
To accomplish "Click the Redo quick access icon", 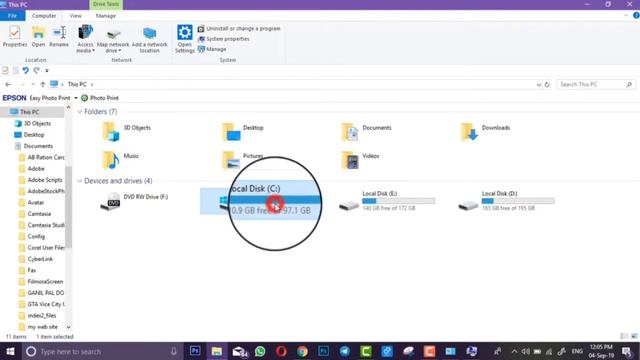I will tap(37, 70).
